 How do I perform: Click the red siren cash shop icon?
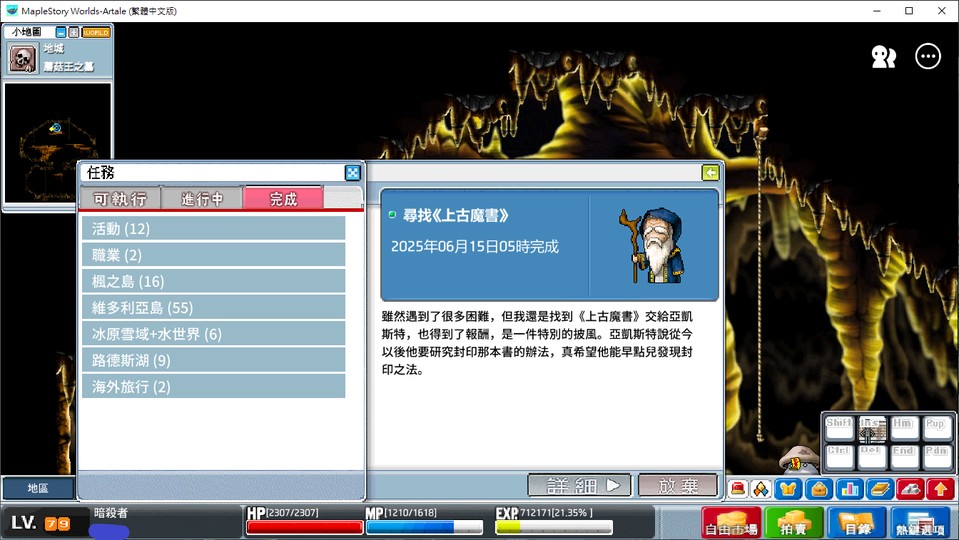(738, 489)
